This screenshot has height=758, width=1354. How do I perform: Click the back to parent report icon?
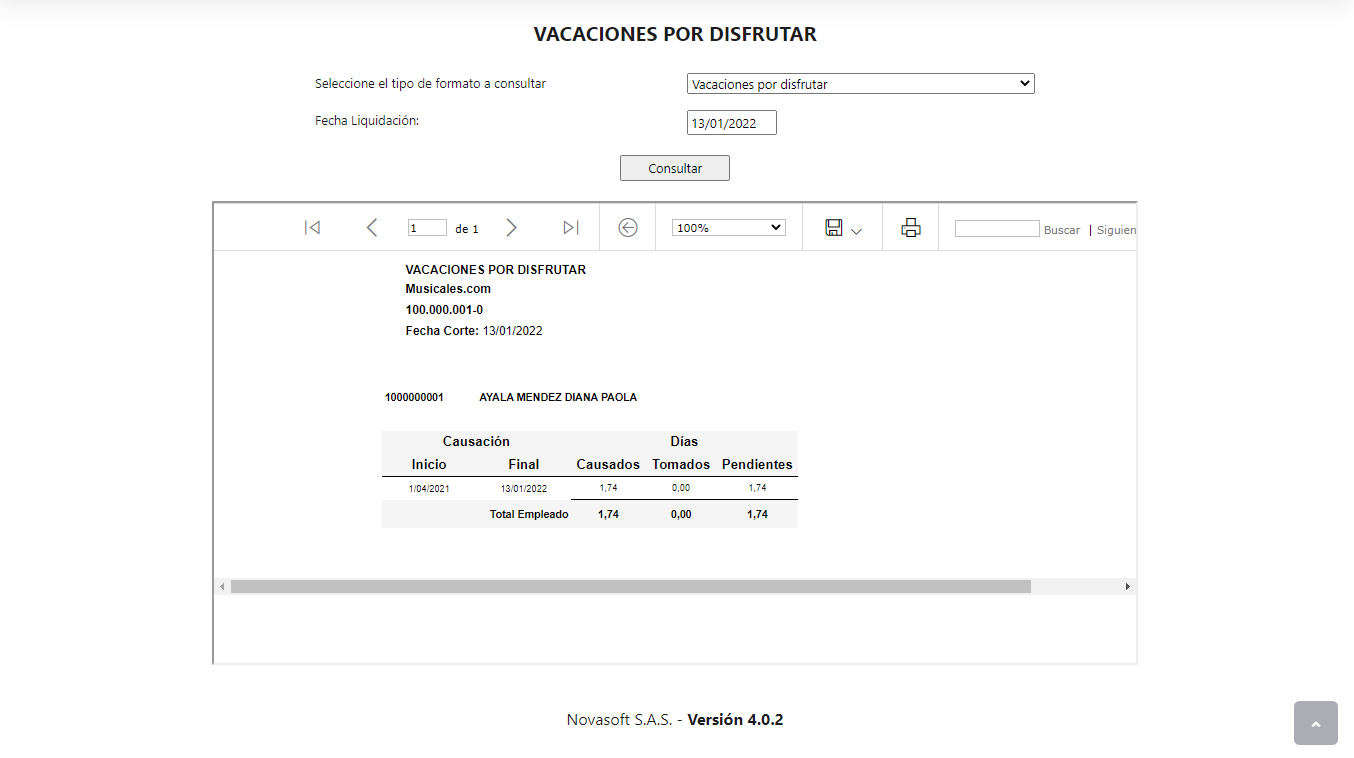point(627,227)
